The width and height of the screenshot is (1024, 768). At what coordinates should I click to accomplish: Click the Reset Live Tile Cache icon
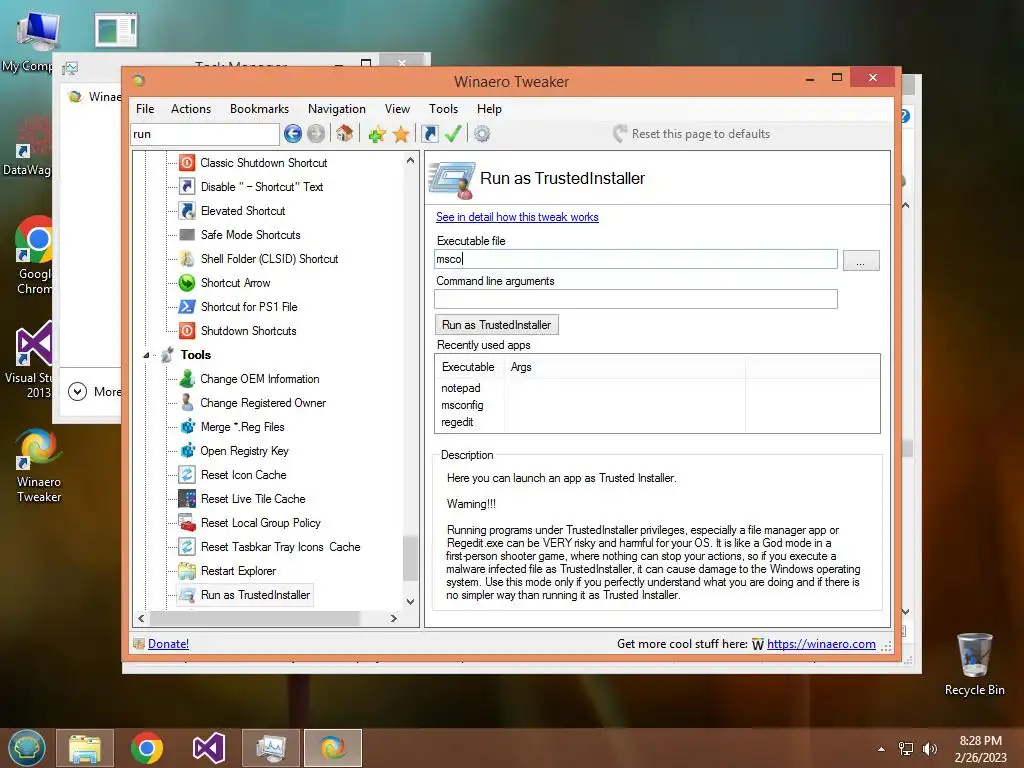tap(187, 499)
